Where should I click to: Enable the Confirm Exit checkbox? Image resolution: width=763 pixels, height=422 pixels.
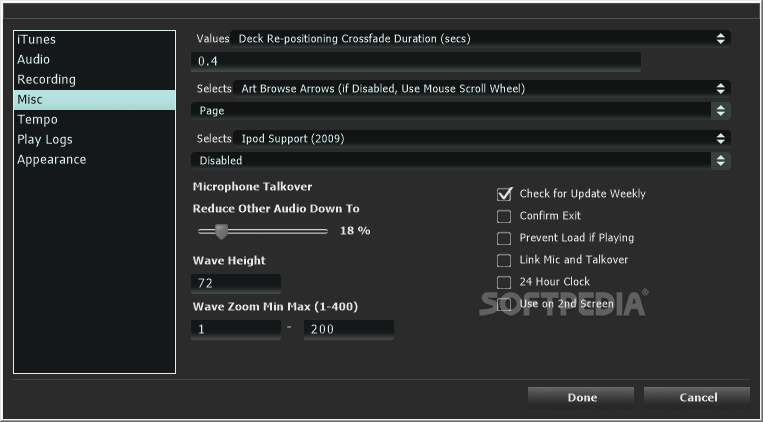click(504, 216)
